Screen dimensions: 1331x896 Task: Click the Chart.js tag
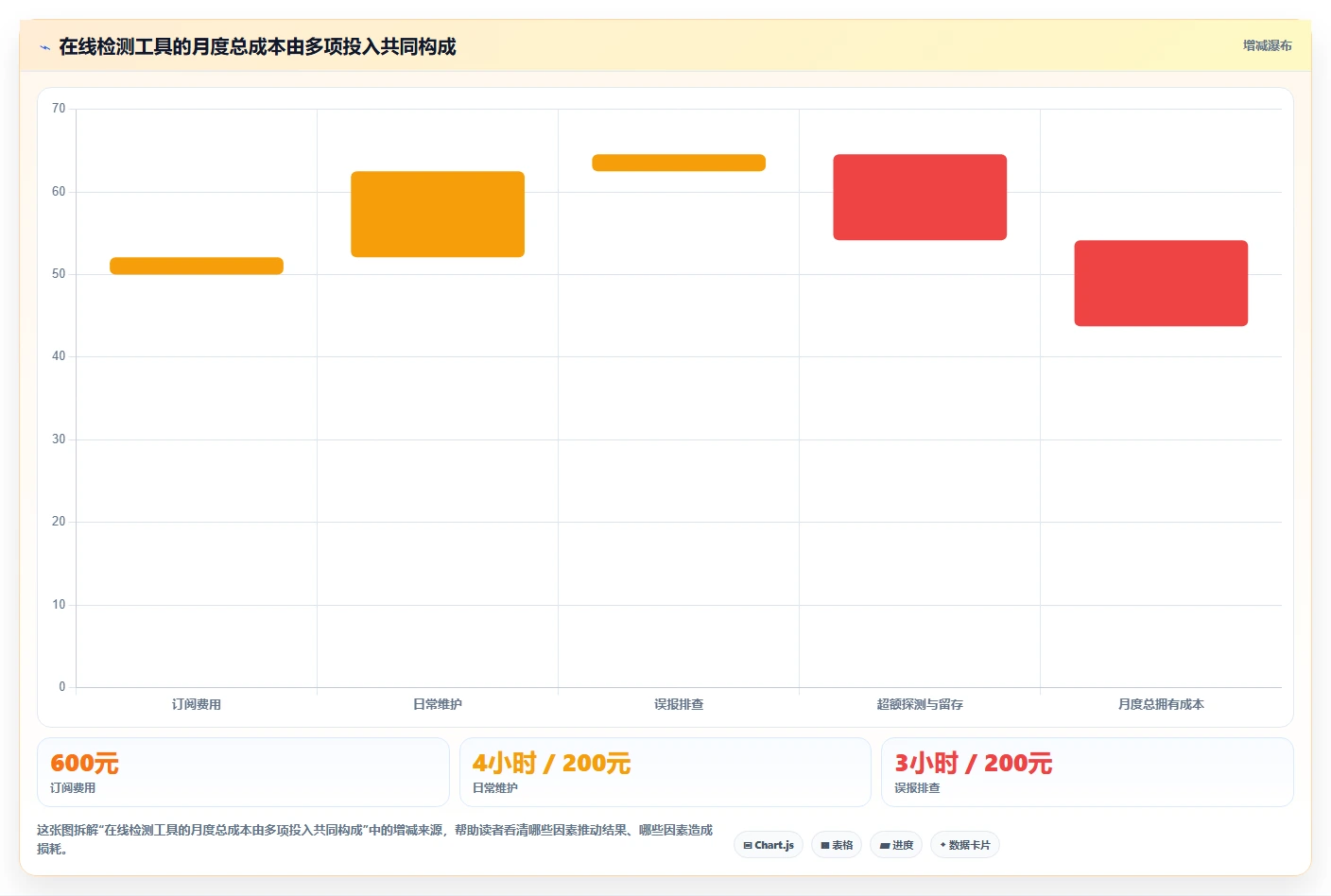tap(769, 845)
